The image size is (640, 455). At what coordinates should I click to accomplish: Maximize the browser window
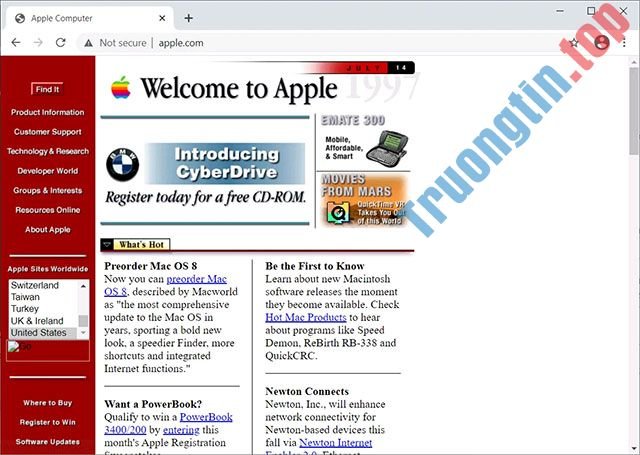coord(591,11)
